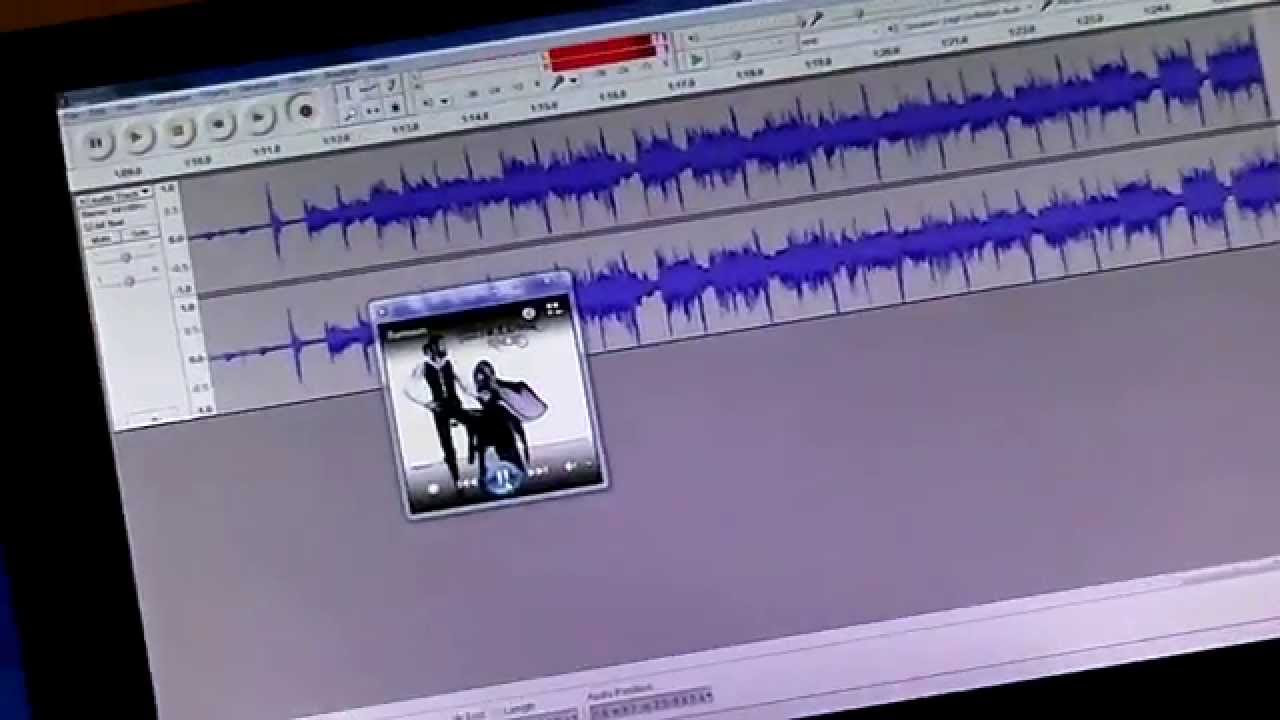This screenshot has height=720, width=1280.
Task: Select the Time Shift tool
Action: tap(373, 110)
